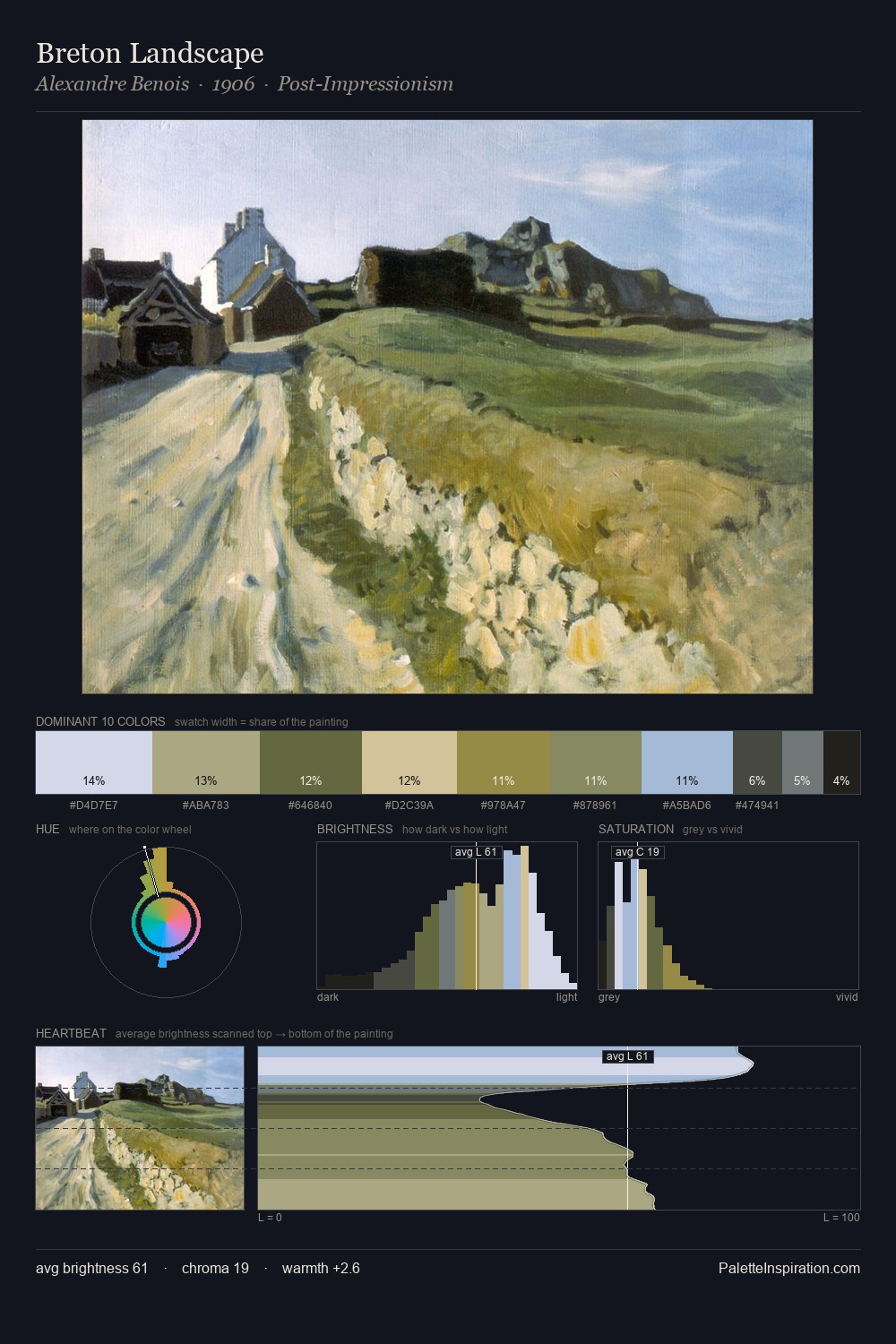Click 'how dark vs how light' caption
896x1344 pixels.
(x=455, y=830)
